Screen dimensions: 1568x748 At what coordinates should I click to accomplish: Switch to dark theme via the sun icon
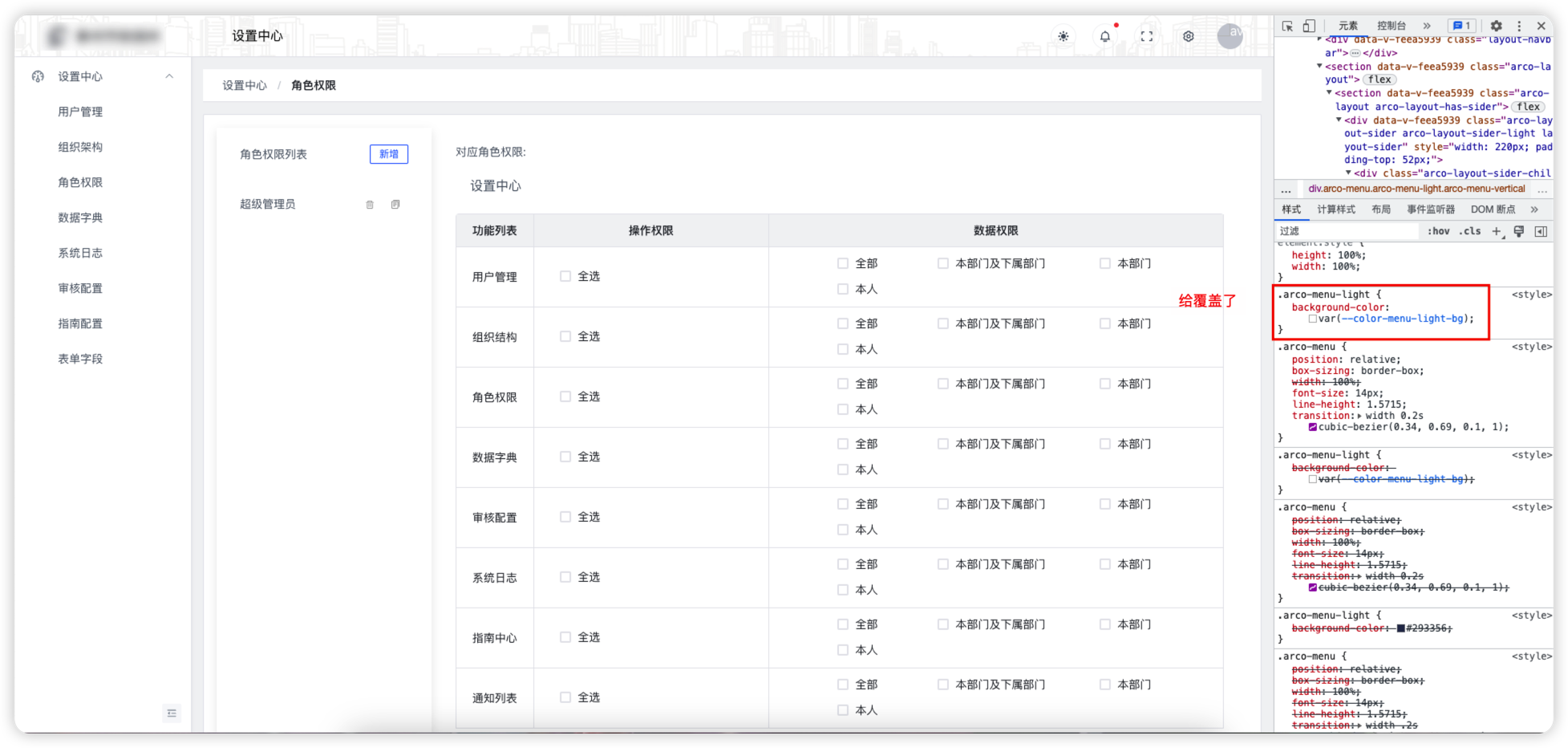[x=1063, y=36]
